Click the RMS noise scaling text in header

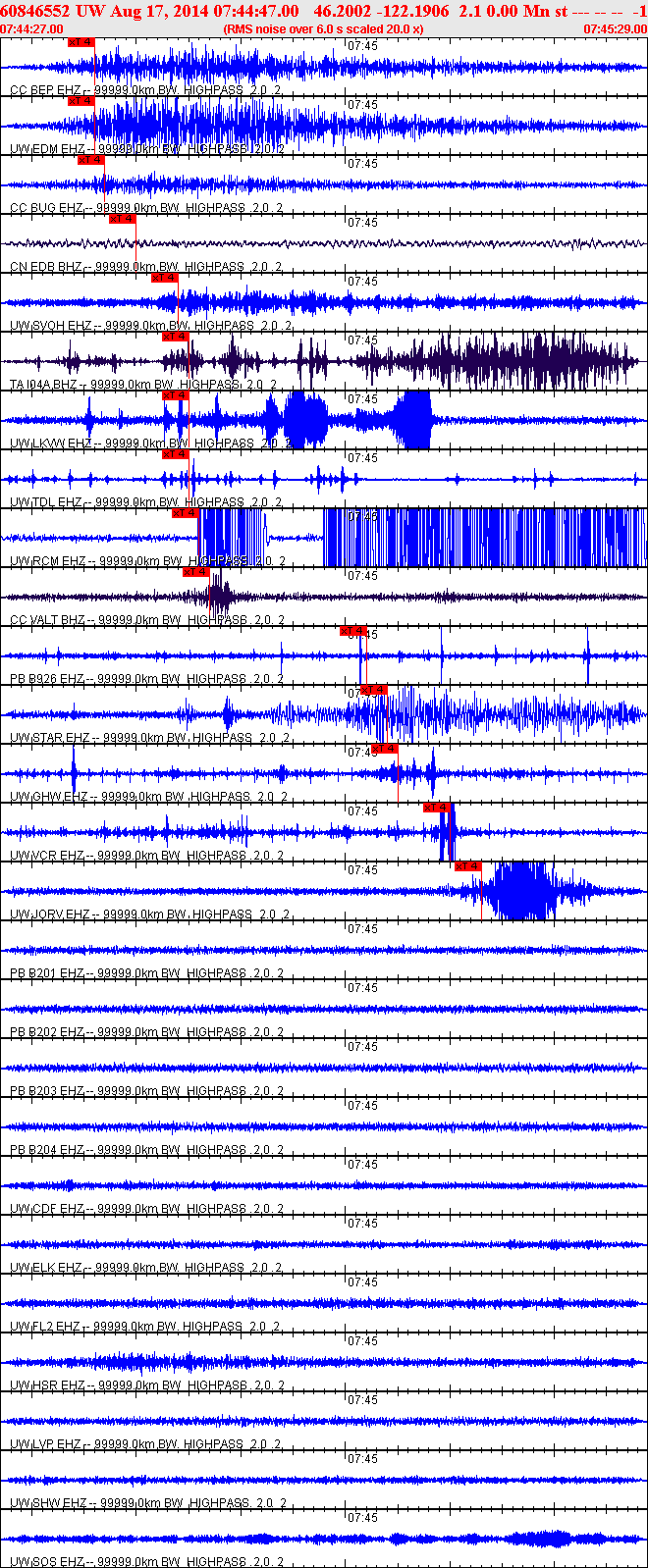coord(324,29)
